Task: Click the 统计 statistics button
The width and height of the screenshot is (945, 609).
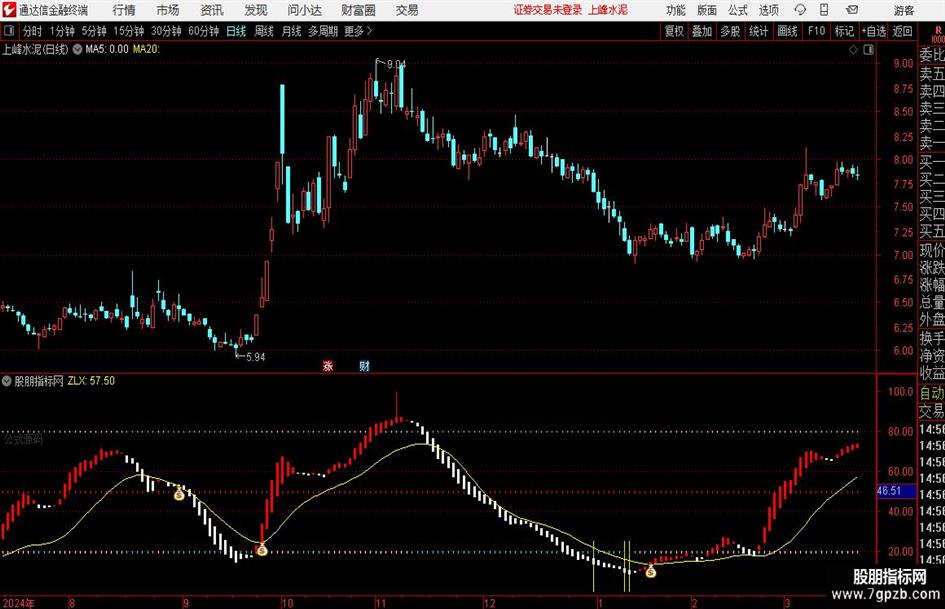Action: click(759, 31)
